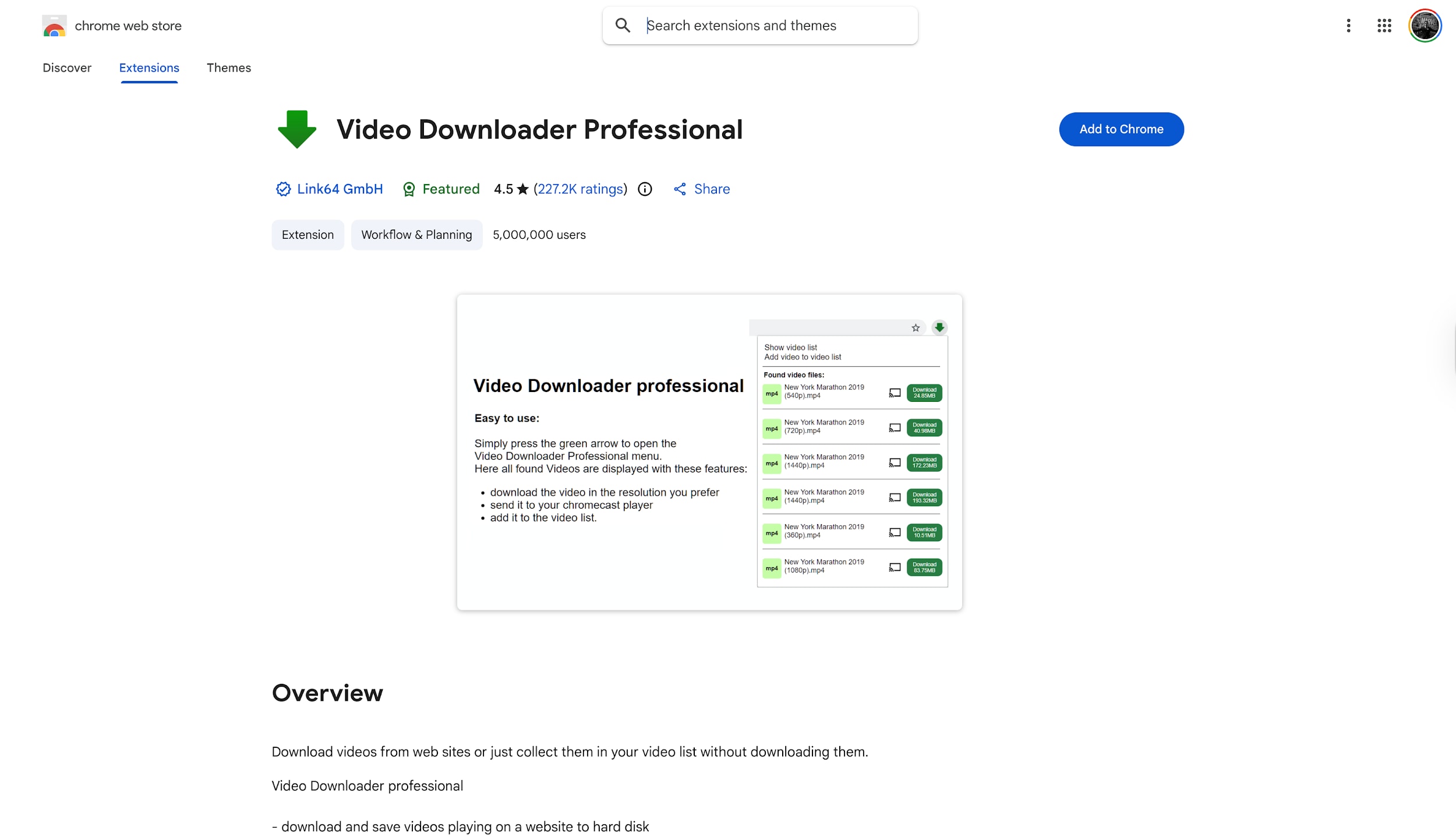Screen dimensions: 1456x837
Task: Switch to the Themes tab
Action: tap(229, 68)
